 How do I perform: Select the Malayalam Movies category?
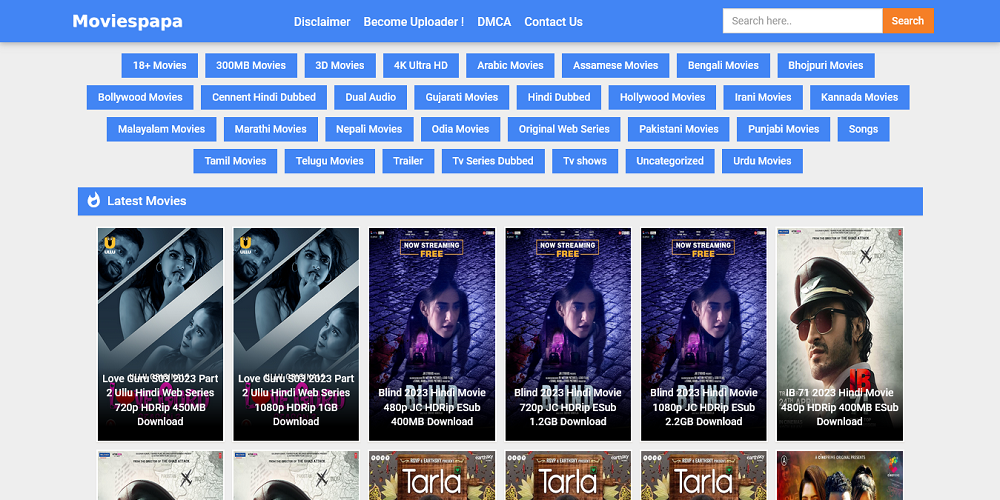(x=161, y=129)
